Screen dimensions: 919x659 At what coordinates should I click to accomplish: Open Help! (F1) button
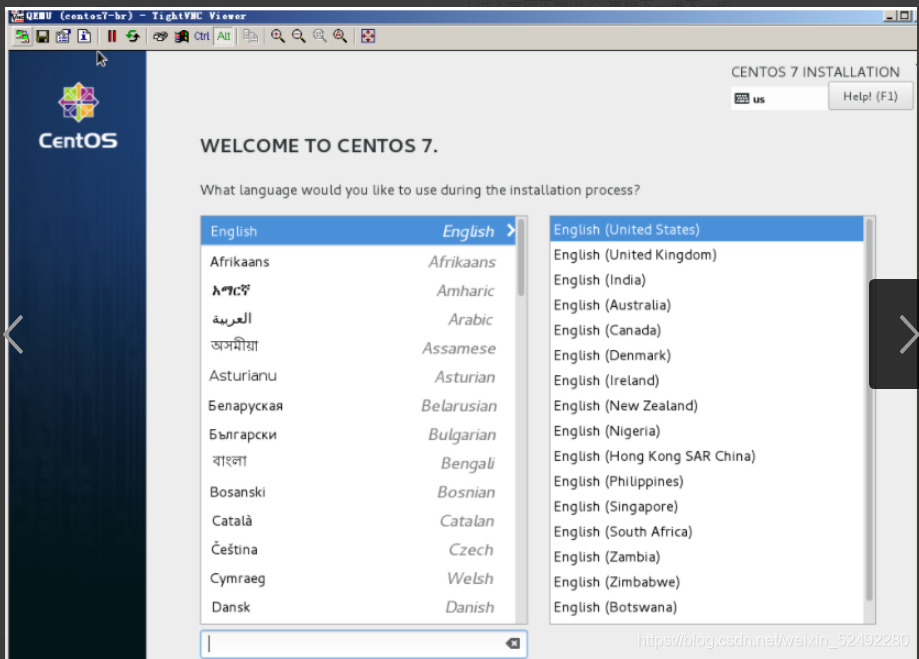pyautogui.click(x=870, y=96)
